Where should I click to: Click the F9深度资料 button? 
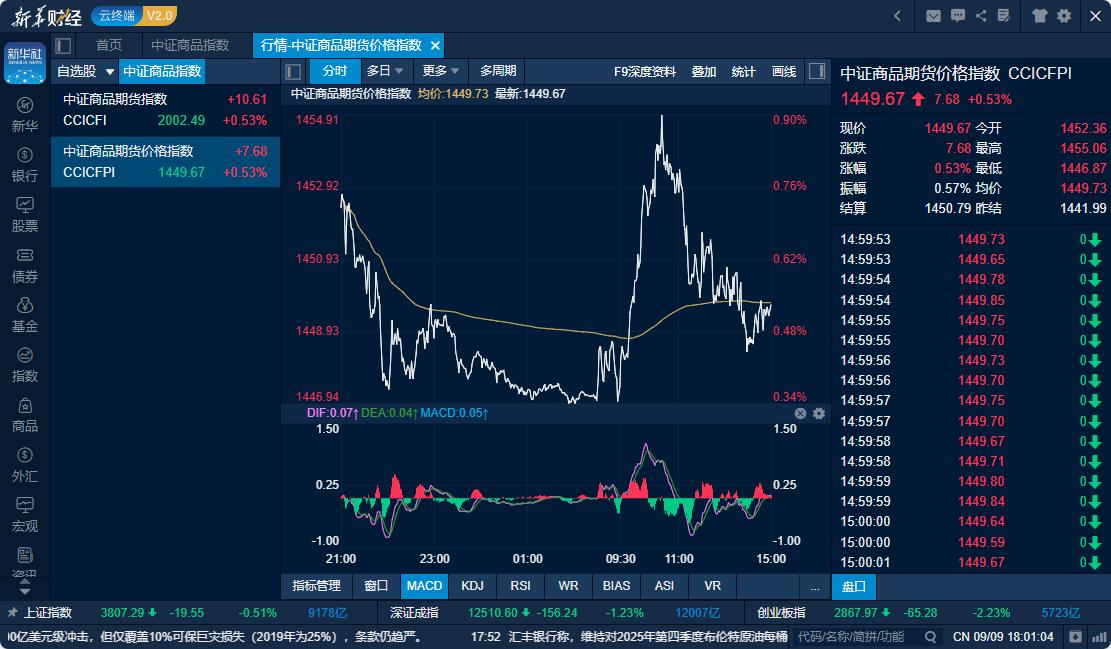coord(645,71)
